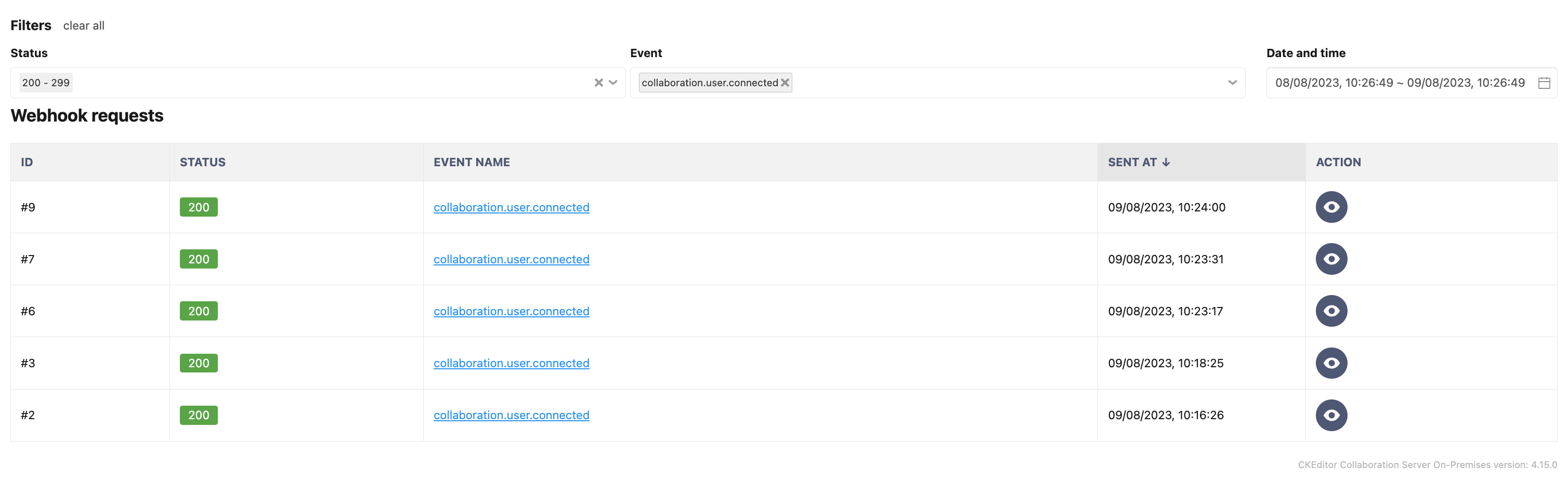
Task: Expand the Status filter dropdown
Action: coord(613,83)
